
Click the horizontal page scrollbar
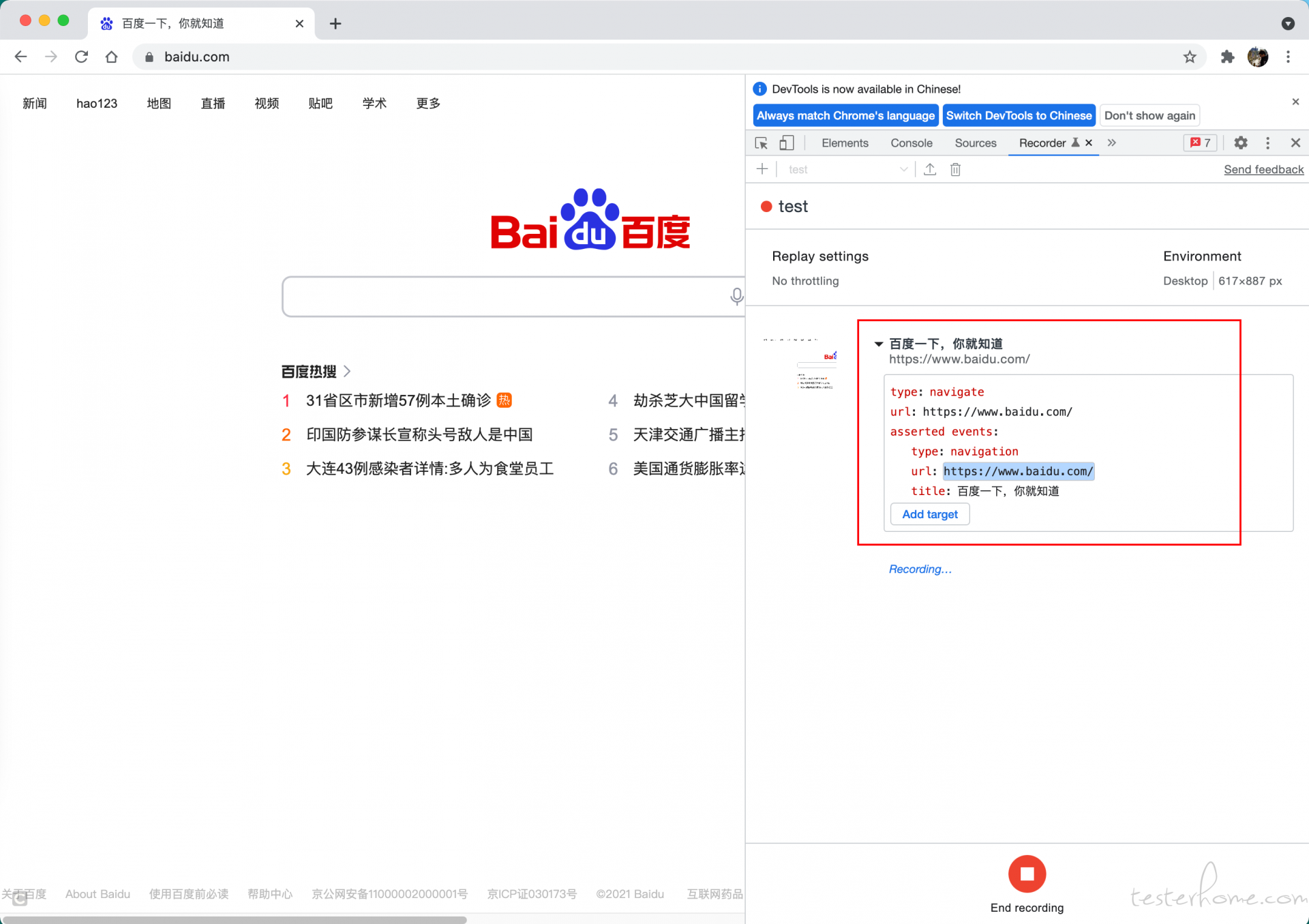click(x=234, y=919)
